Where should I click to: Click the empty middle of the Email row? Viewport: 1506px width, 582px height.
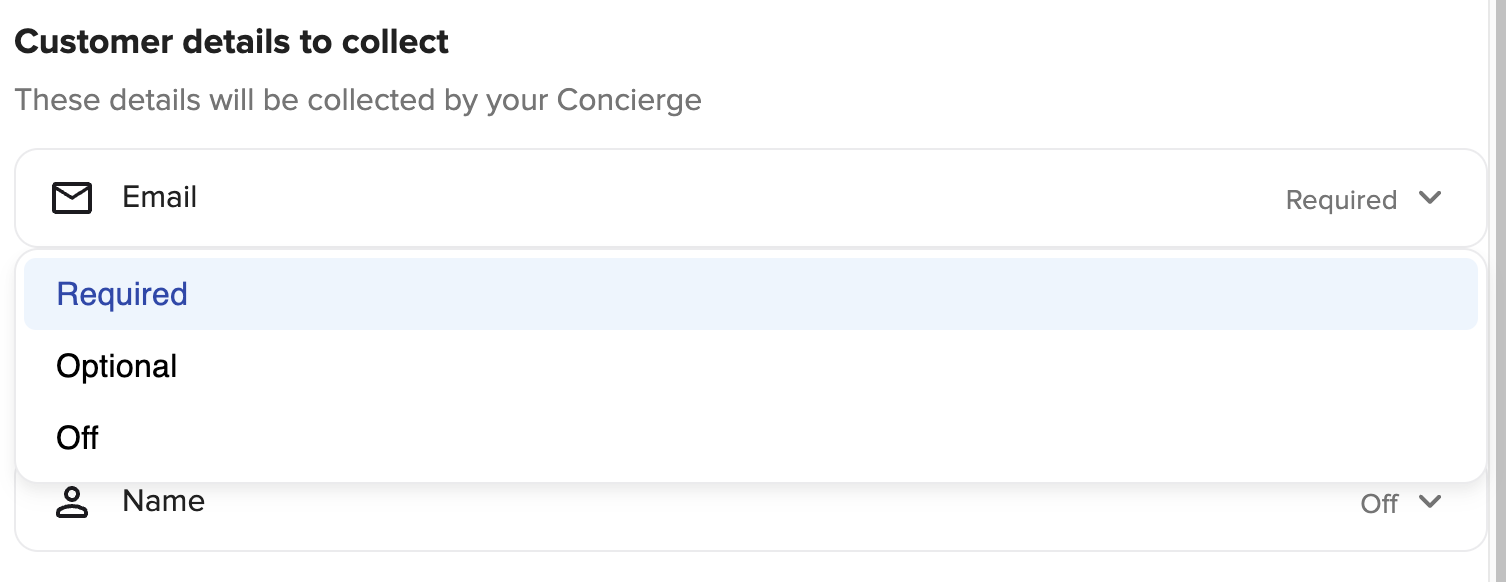(x=740, y=198)
